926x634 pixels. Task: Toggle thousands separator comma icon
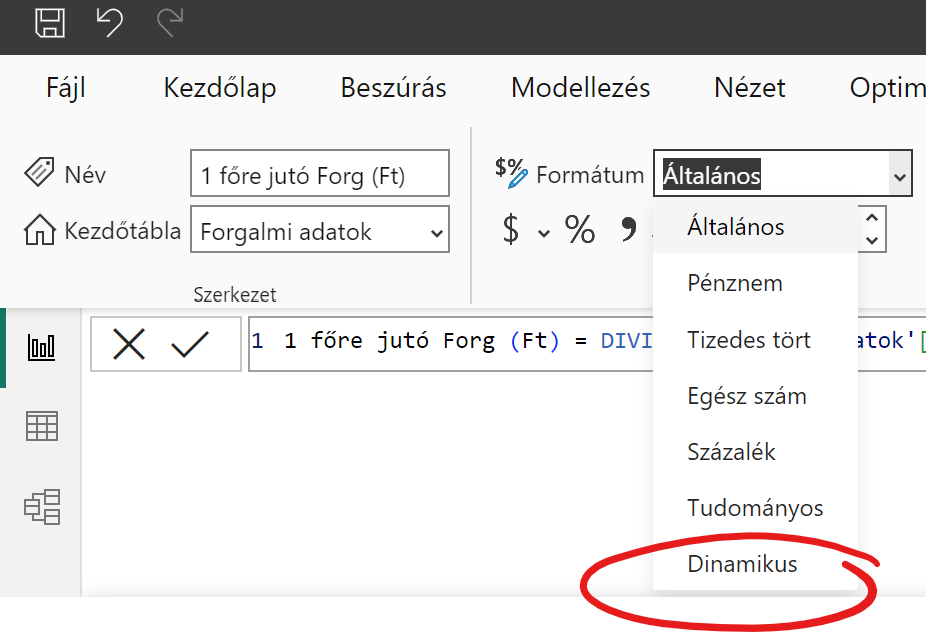pos(628,230)
